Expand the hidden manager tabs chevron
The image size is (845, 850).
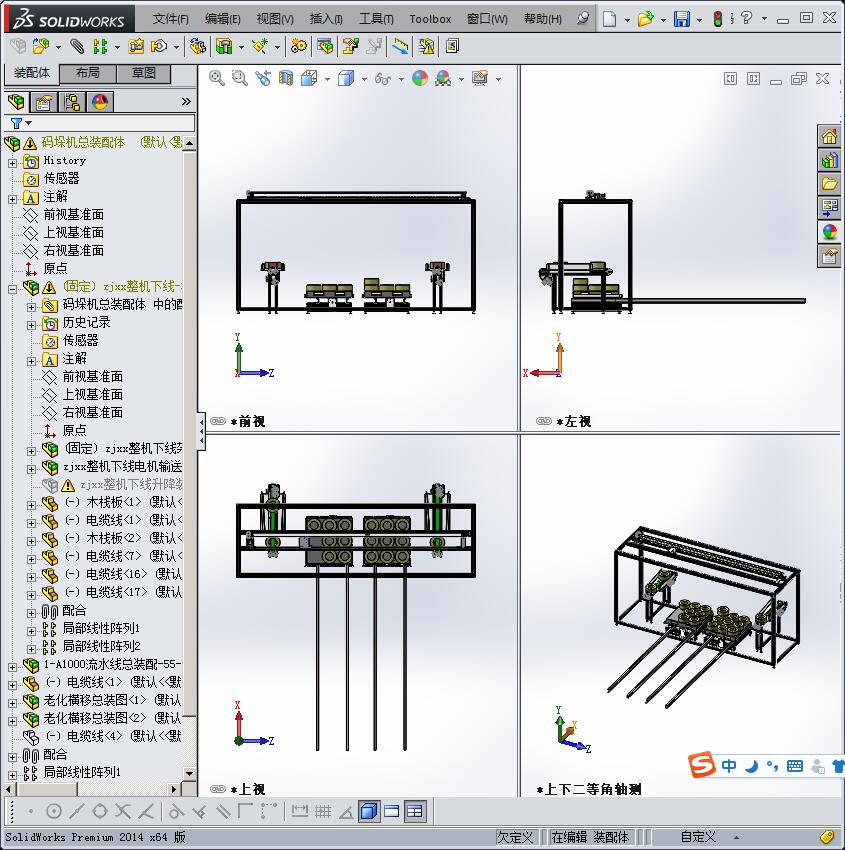click(186, 101)
